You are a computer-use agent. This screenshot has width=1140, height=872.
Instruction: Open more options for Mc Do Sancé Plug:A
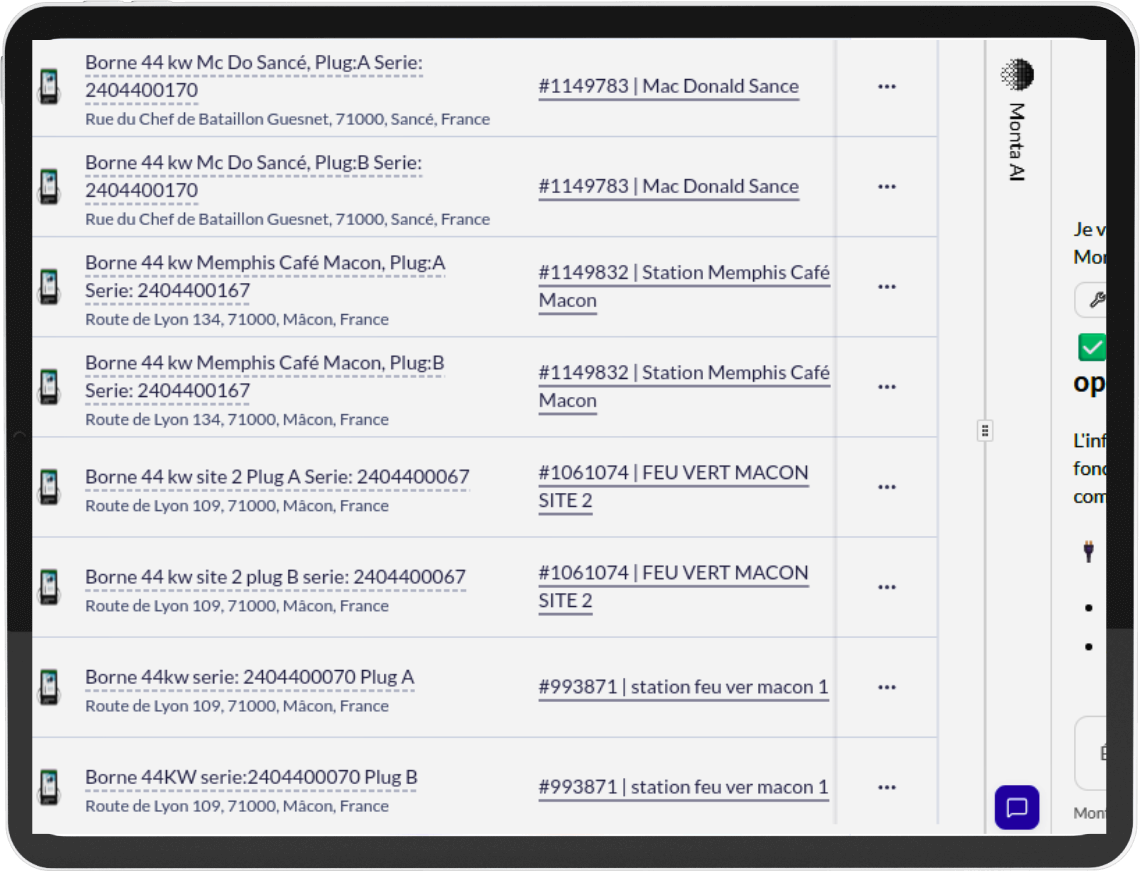(886, 87)
